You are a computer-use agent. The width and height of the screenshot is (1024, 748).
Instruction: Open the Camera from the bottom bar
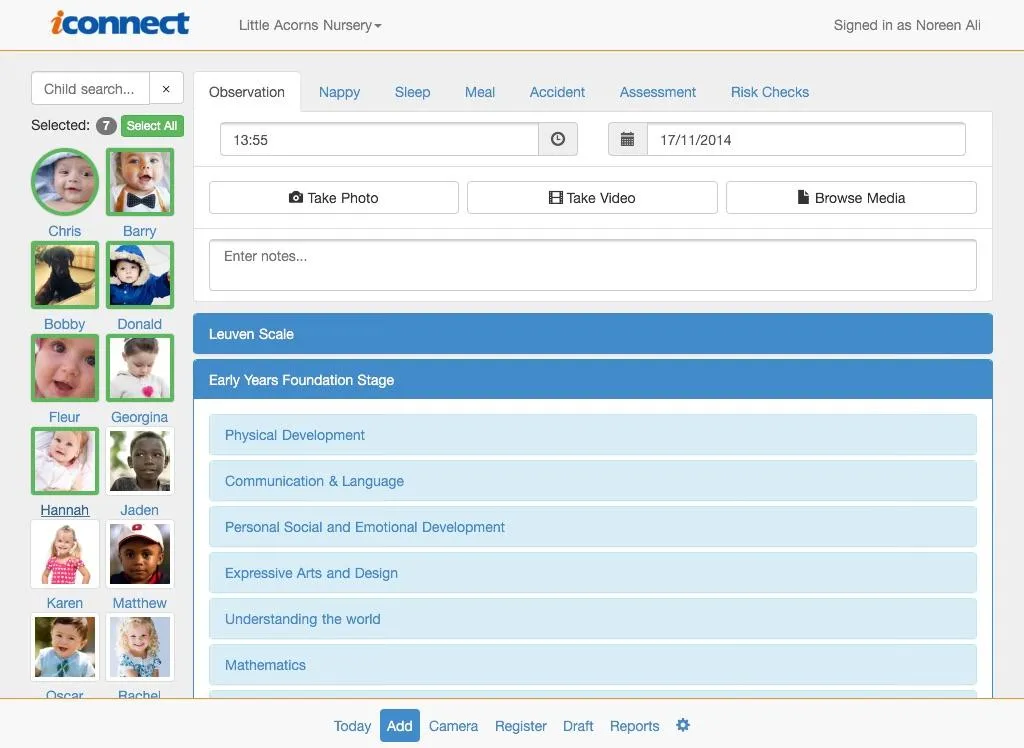point(453,725)
